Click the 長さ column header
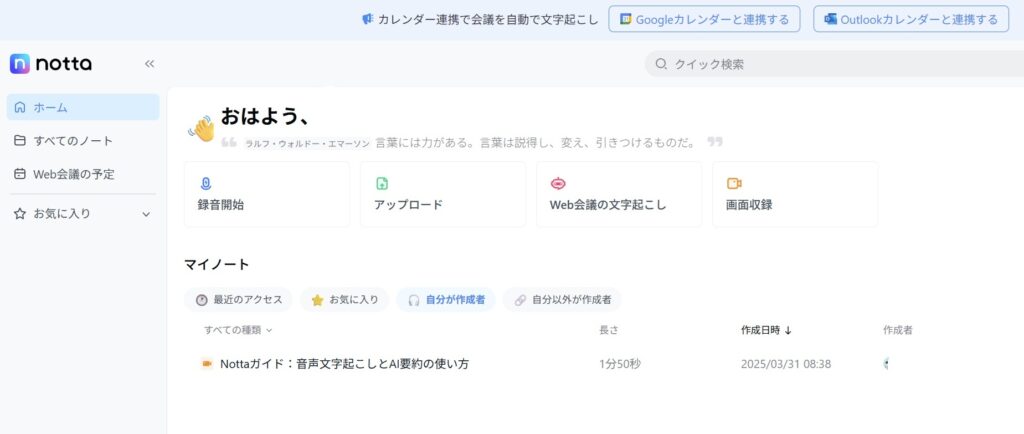The width and height of the screenshot is (1024, 434). point(609,330)
